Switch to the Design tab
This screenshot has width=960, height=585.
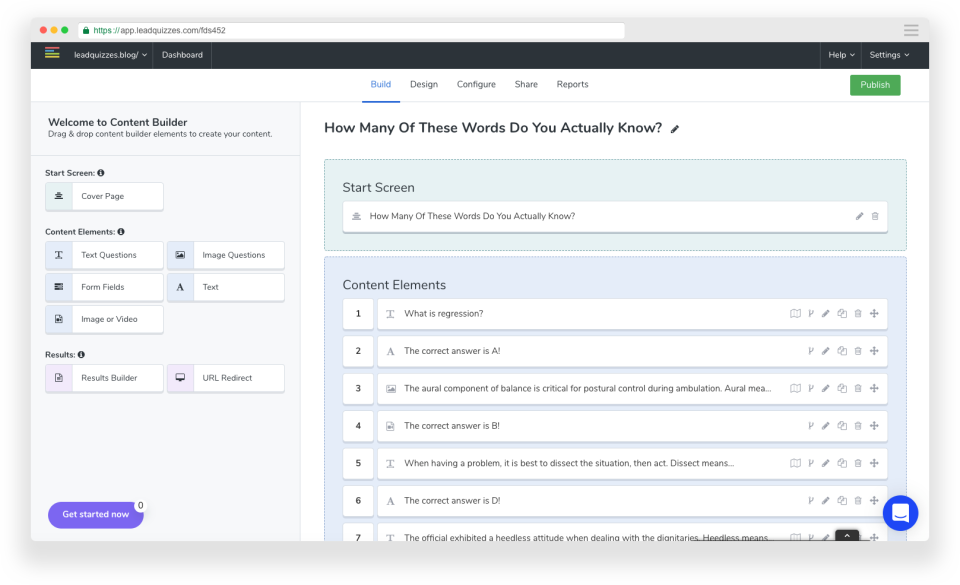(424, 84)
